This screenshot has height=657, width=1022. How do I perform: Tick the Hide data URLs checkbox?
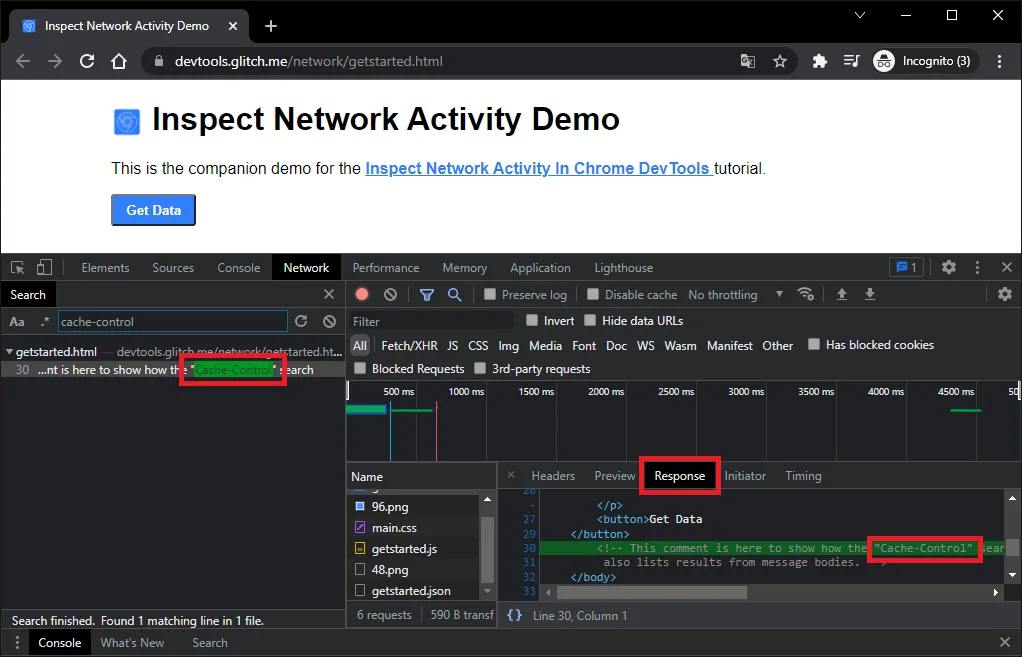[590, 321]
